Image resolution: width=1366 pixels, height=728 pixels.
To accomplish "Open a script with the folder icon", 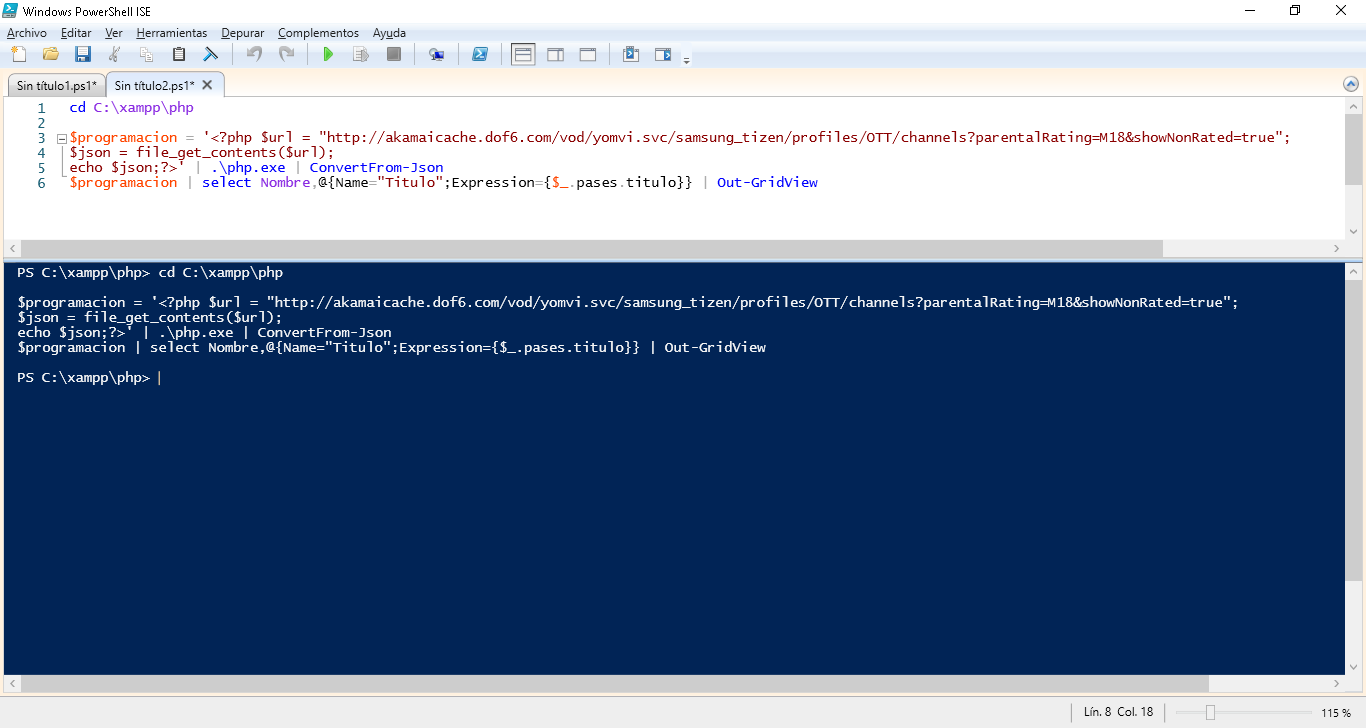I will [x=51, y=54].
